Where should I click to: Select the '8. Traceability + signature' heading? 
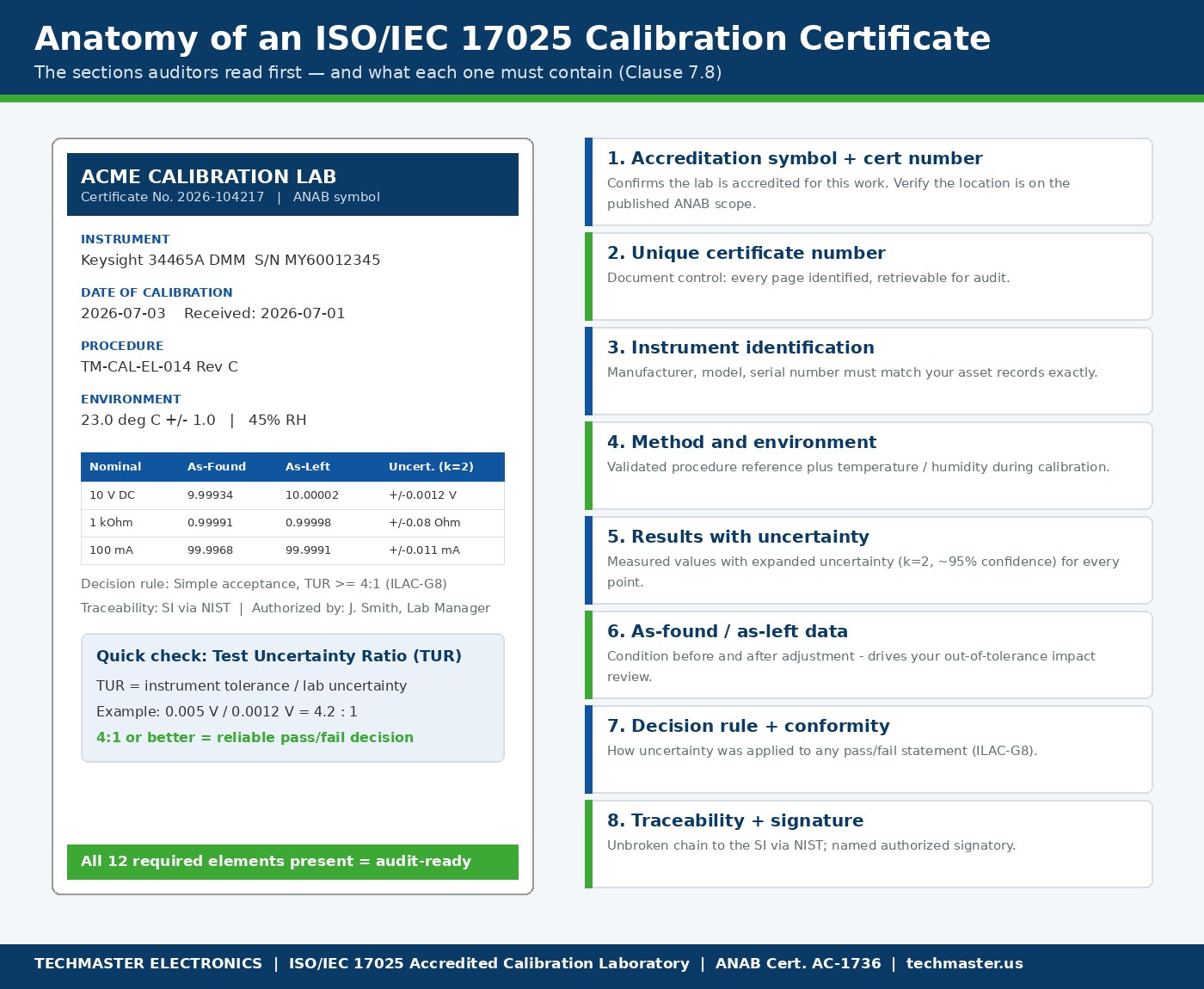tap(735, 820)
